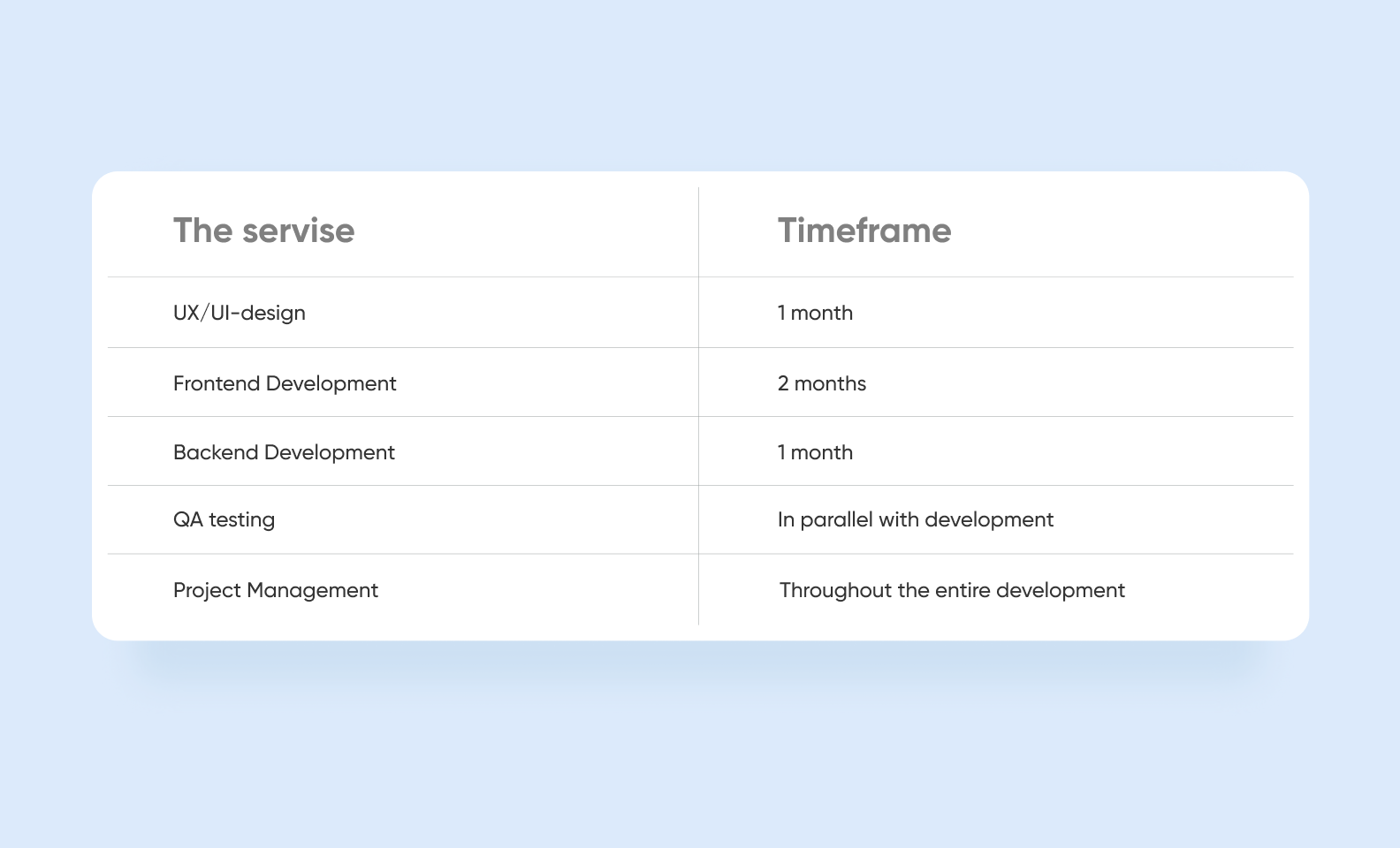The height and width of the screenshot is (848, 1400).
Task: Click the word 'Frontend' in the table
Action: point(217,383)
